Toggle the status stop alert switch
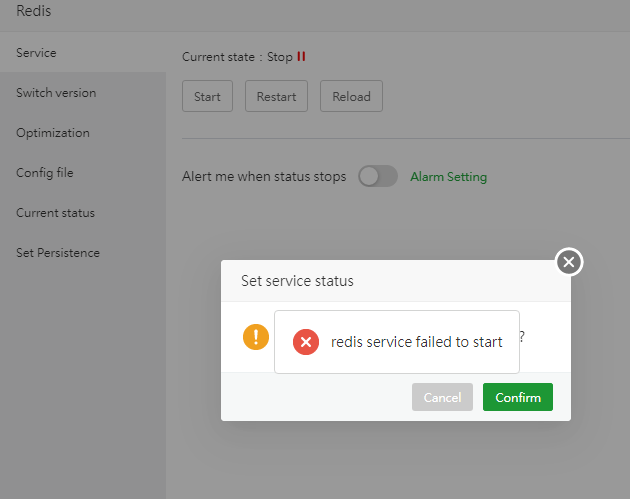 point(378,176)
